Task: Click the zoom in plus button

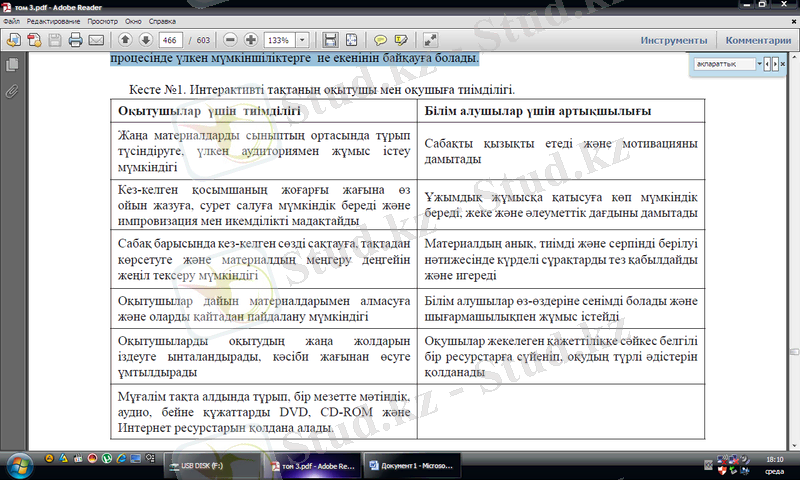Action: coord(249,40)
